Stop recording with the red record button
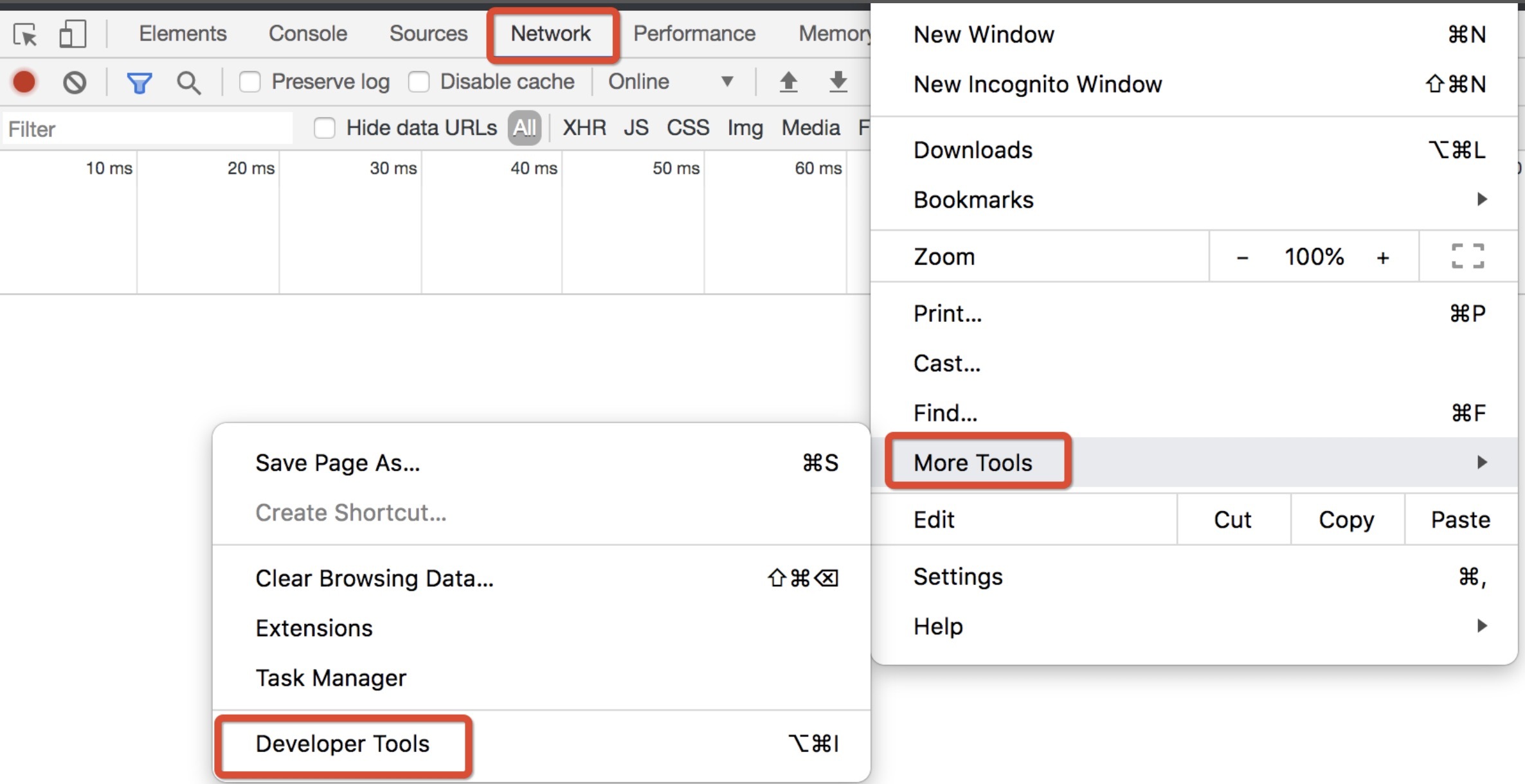The image size is (1525, 784). tap(24, 82)
